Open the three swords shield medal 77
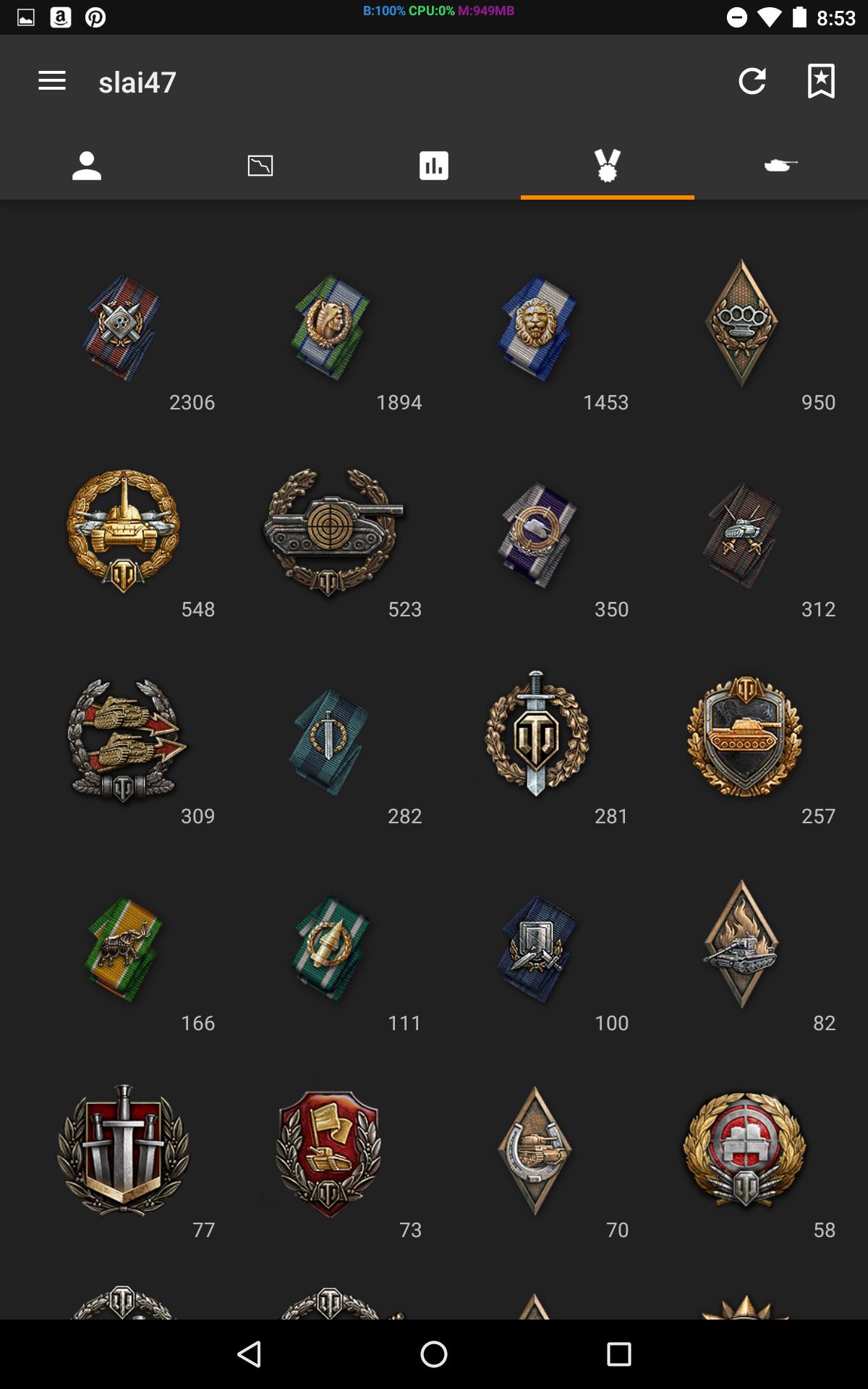The width and height of the screenshot is (868, 1389). point(123,1150)
